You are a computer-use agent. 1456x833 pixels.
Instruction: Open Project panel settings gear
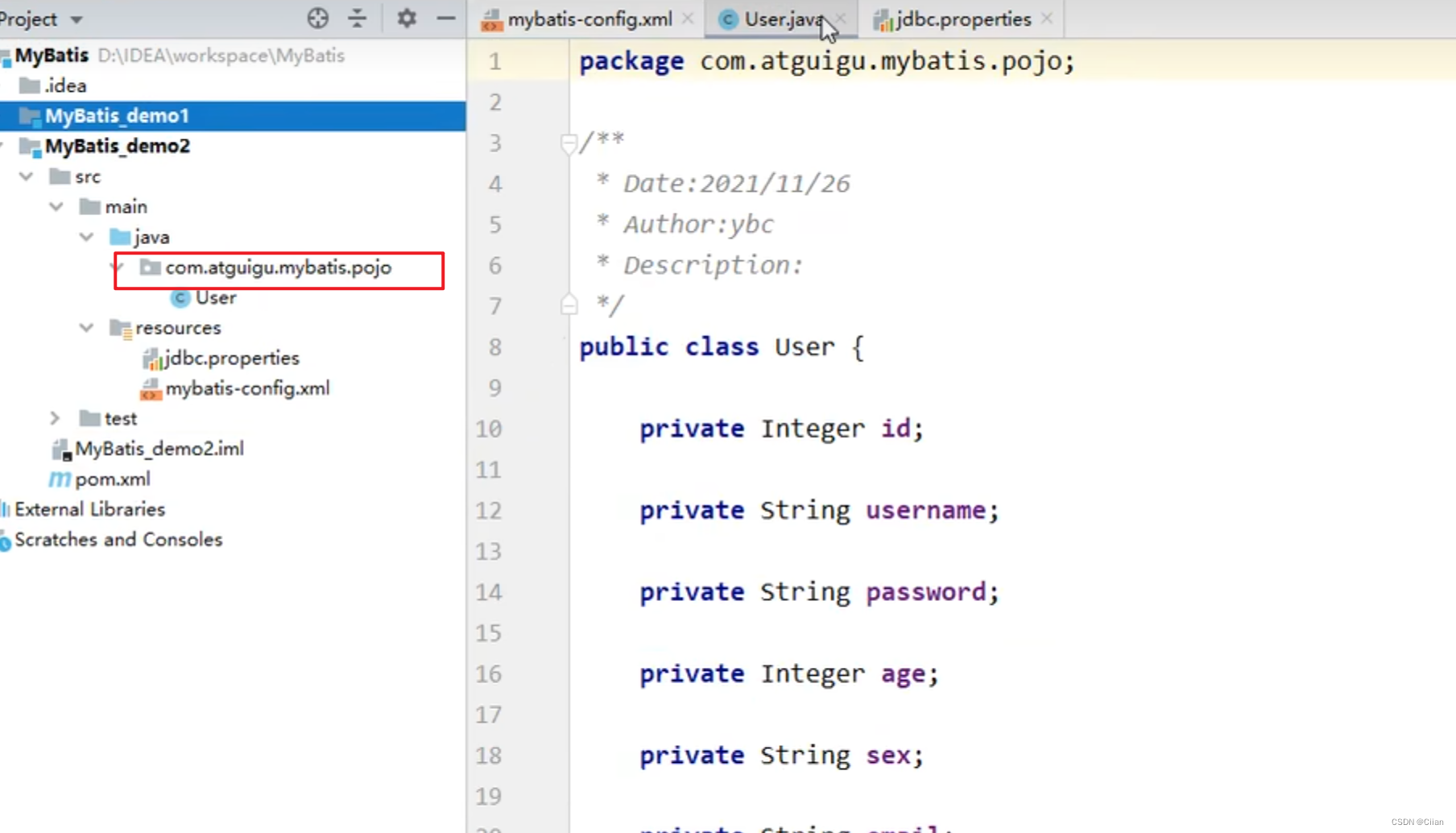tap(407, 18)
